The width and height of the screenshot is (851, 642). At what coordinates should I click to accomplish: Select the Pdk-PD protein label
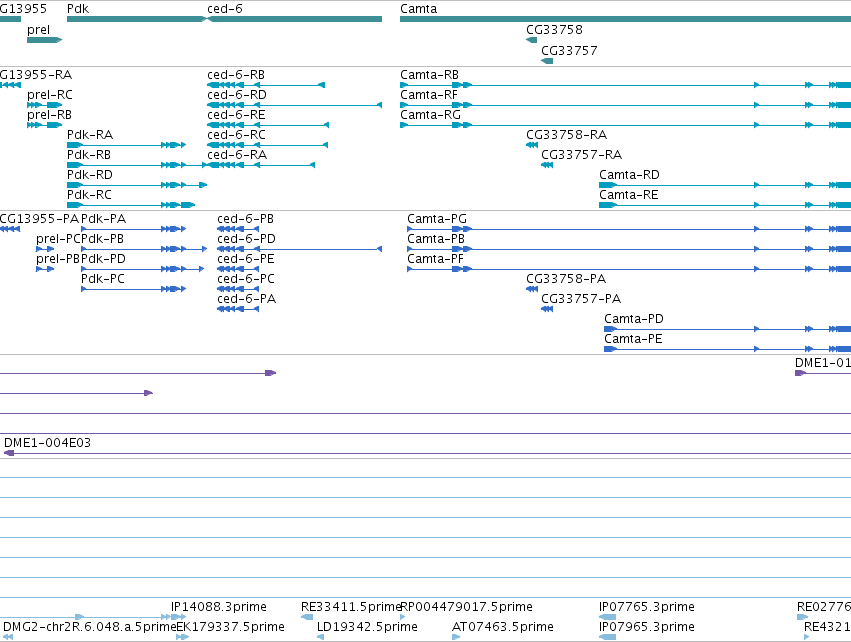coord(103,259)
